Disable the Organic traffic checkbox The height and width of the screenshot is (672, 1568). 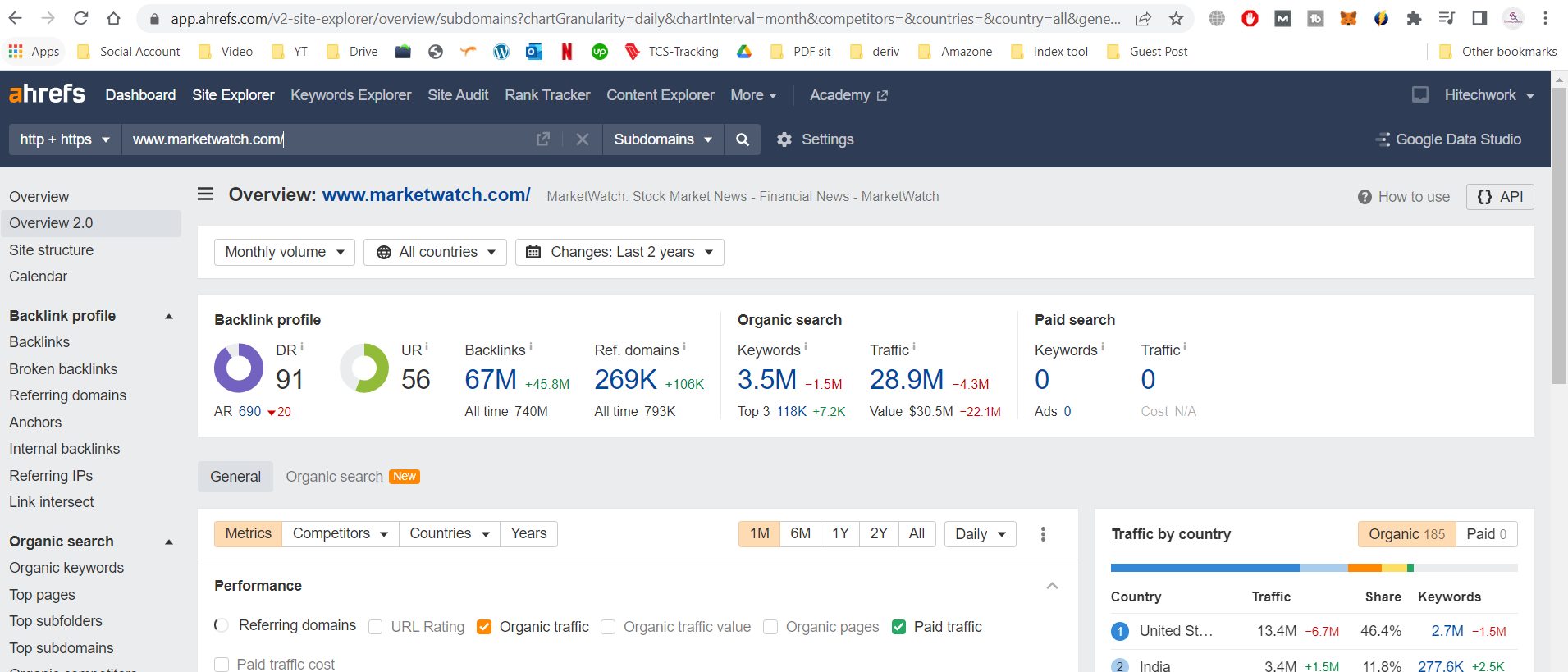tap(484, 627)
